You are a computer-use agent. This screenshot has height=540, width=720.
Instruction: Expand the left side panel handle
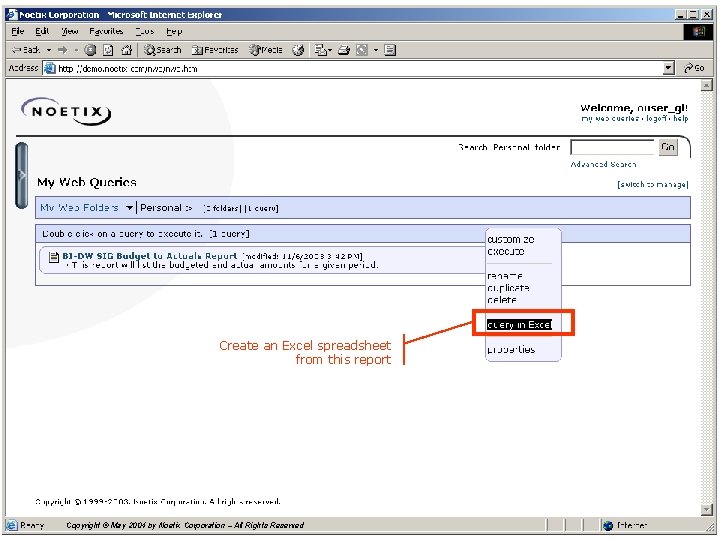pos(22,175)
